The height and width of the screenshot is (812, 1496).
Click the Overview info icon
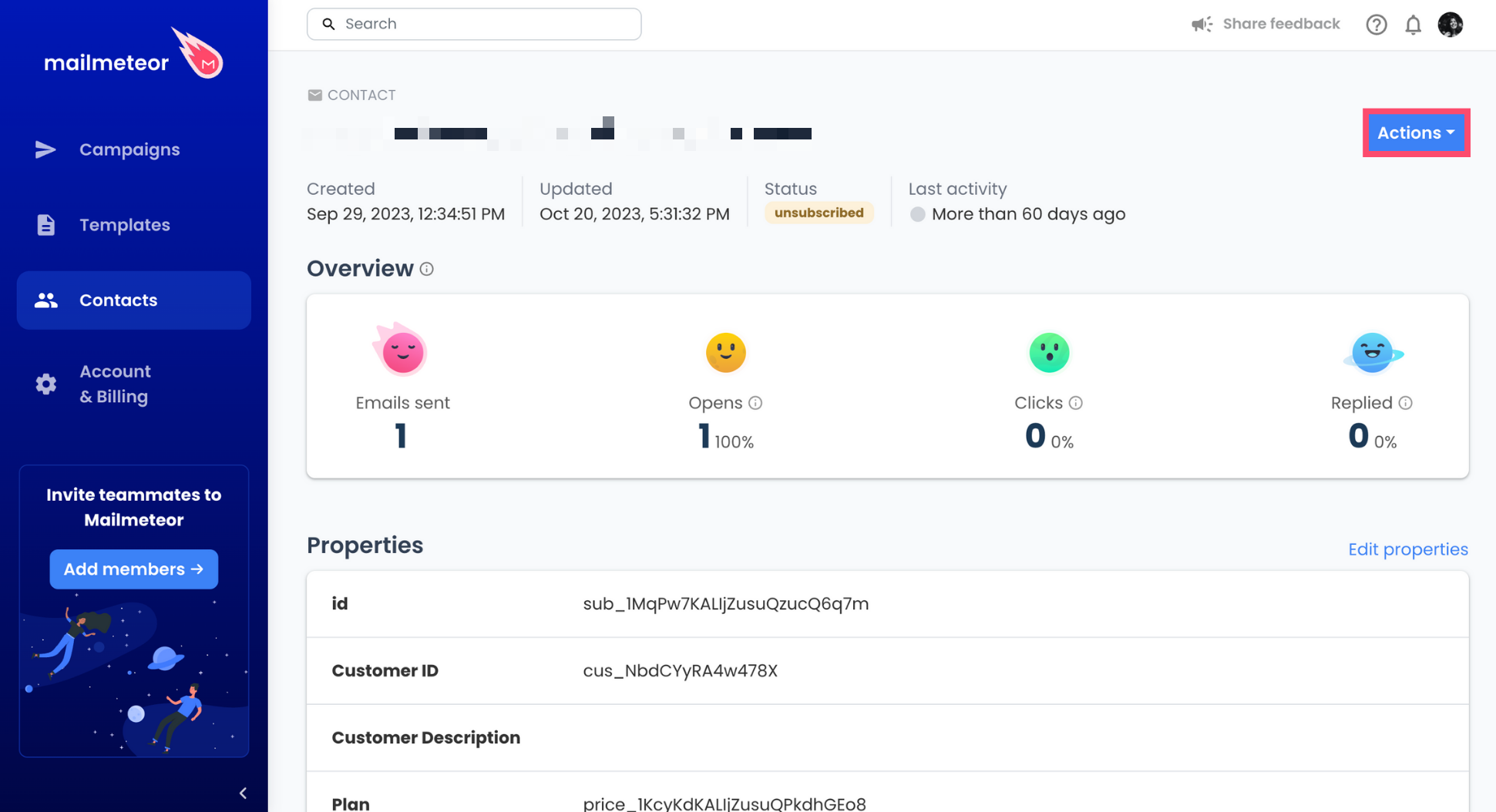point(426,269)
